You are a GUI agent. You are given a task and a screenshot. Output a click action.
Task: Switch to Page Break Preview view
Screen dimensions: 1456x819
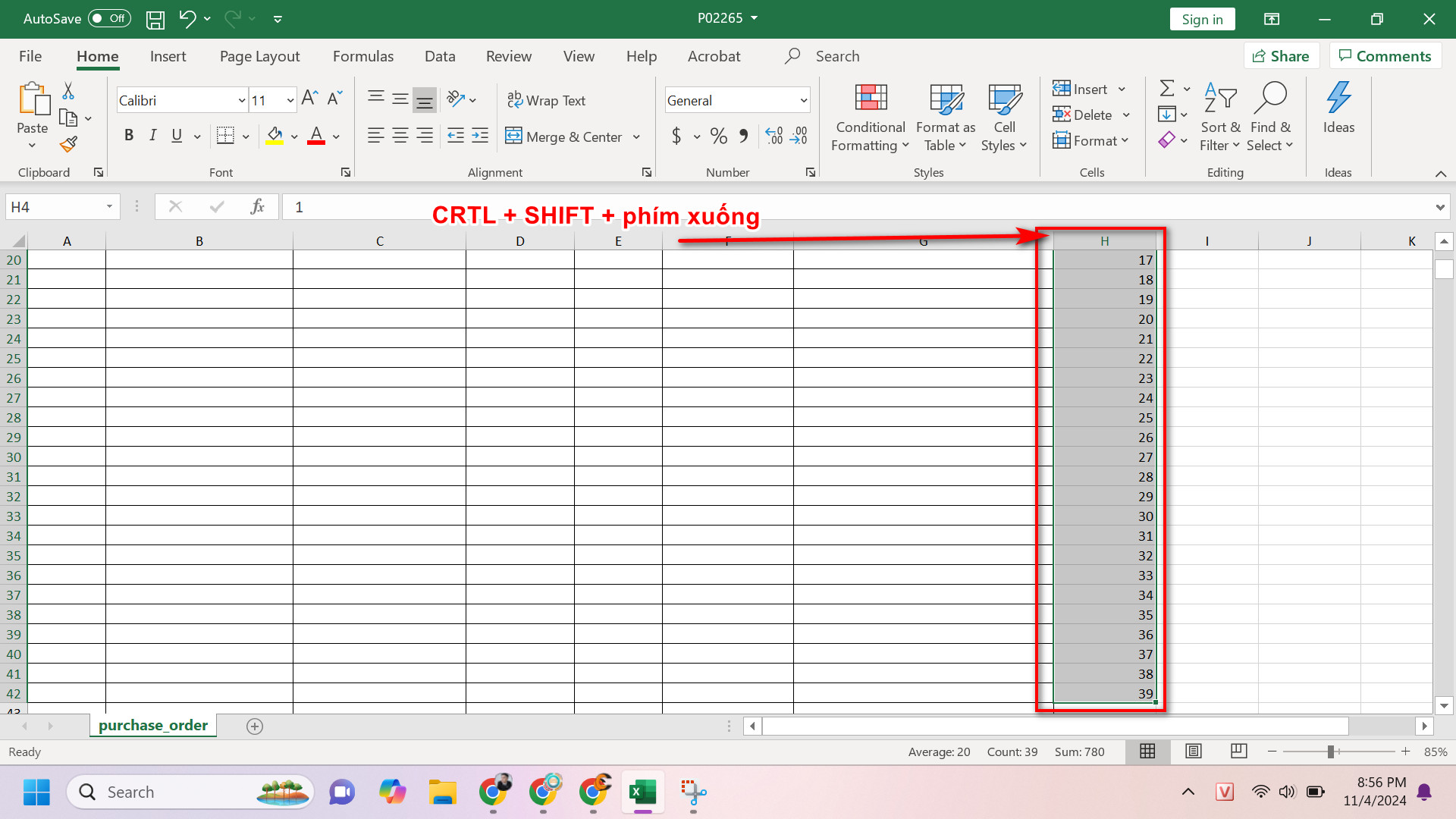tap(1238, 751)
